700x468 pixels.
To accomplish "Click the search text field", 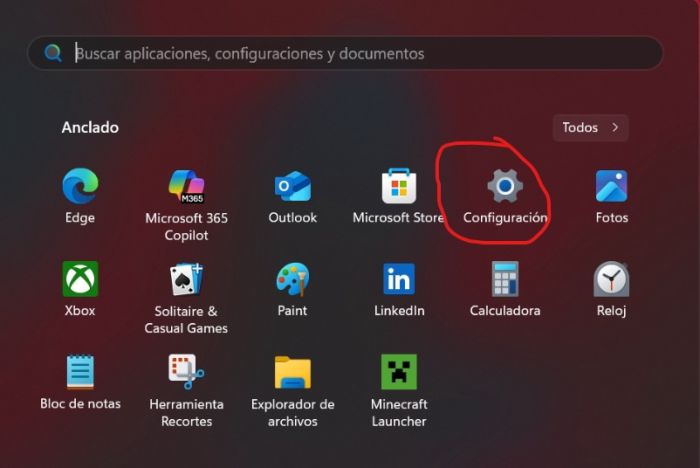I will [x=360, y=54].
